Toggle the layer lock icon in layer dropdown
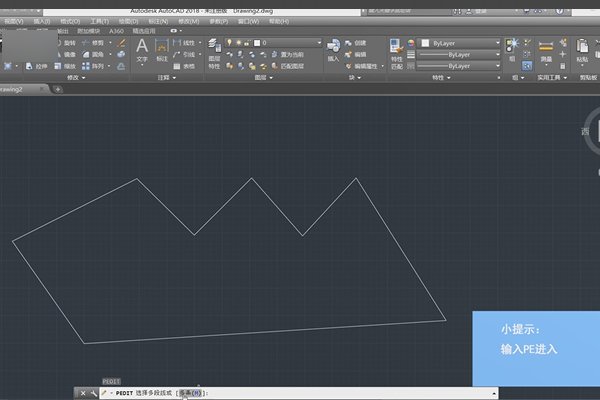 coord(247,43)
